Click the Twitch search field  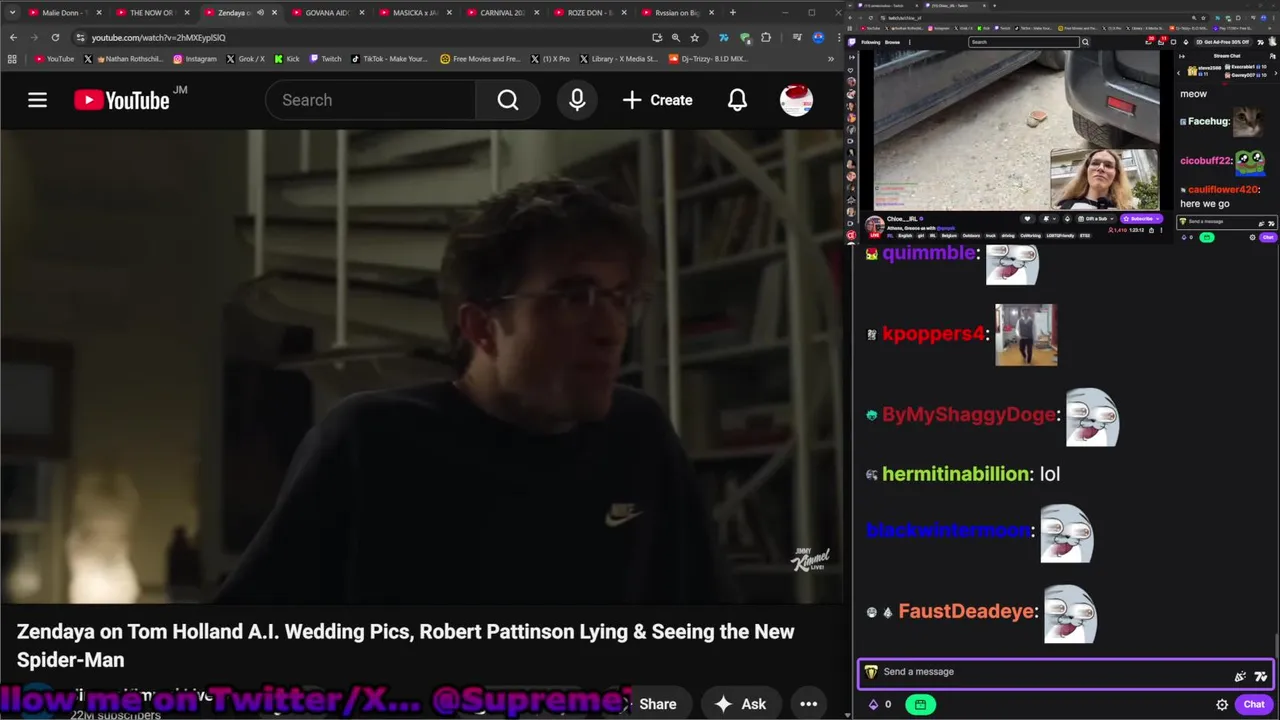pos(1023,42)
